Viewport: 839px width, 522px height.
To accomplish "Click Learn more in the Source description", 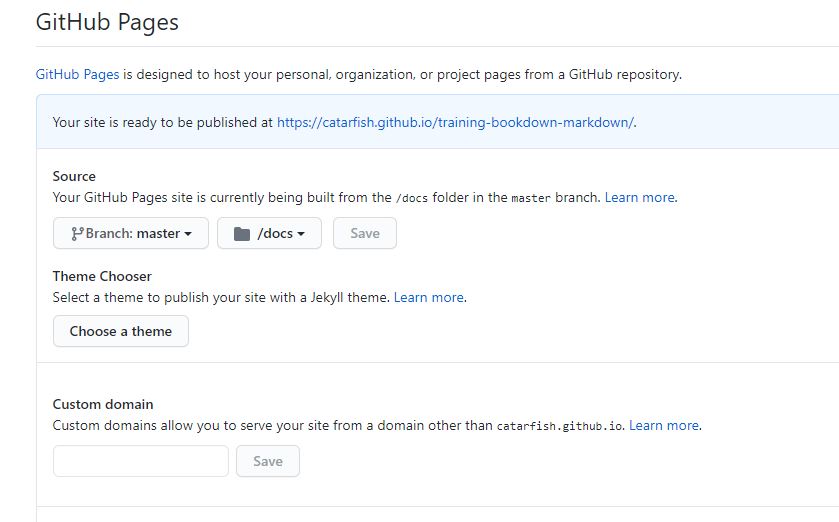I will click(640, 197).
